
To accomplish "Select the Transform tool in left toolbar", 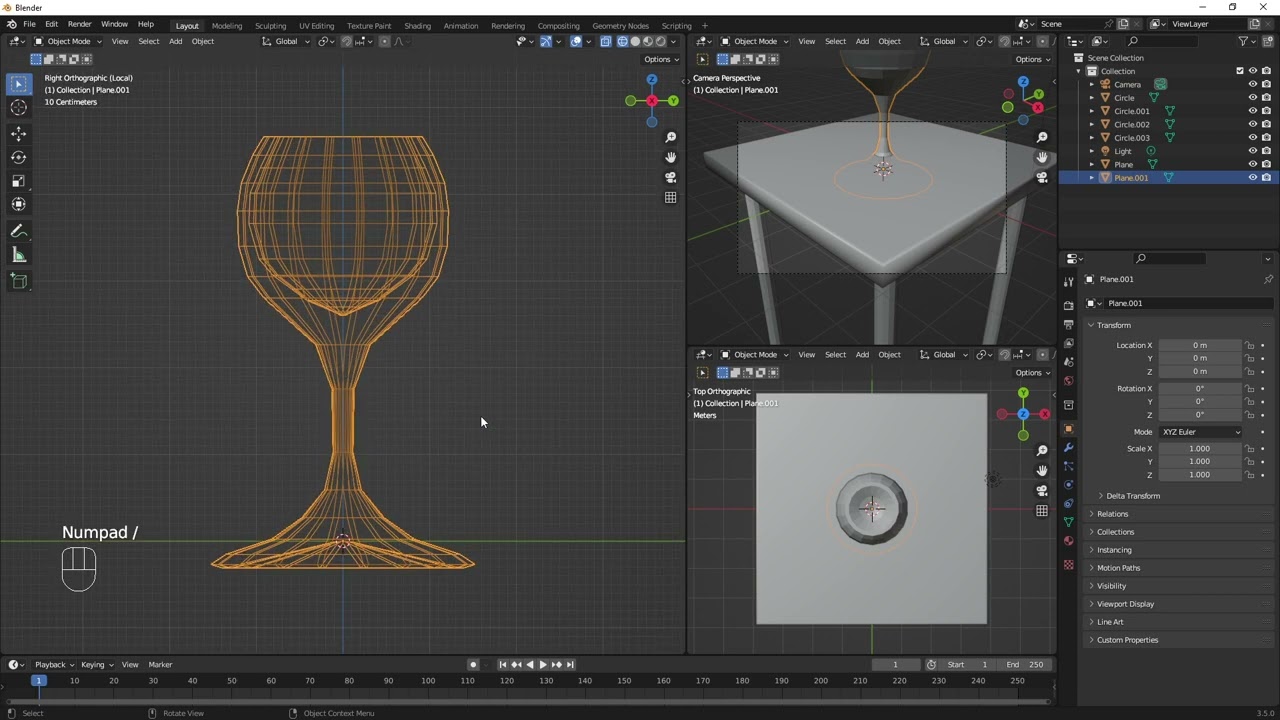I will 19,204.
